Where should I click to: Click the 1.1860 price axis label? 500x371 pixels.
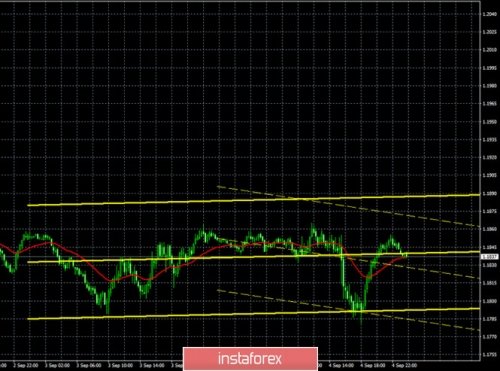(490, 229)
